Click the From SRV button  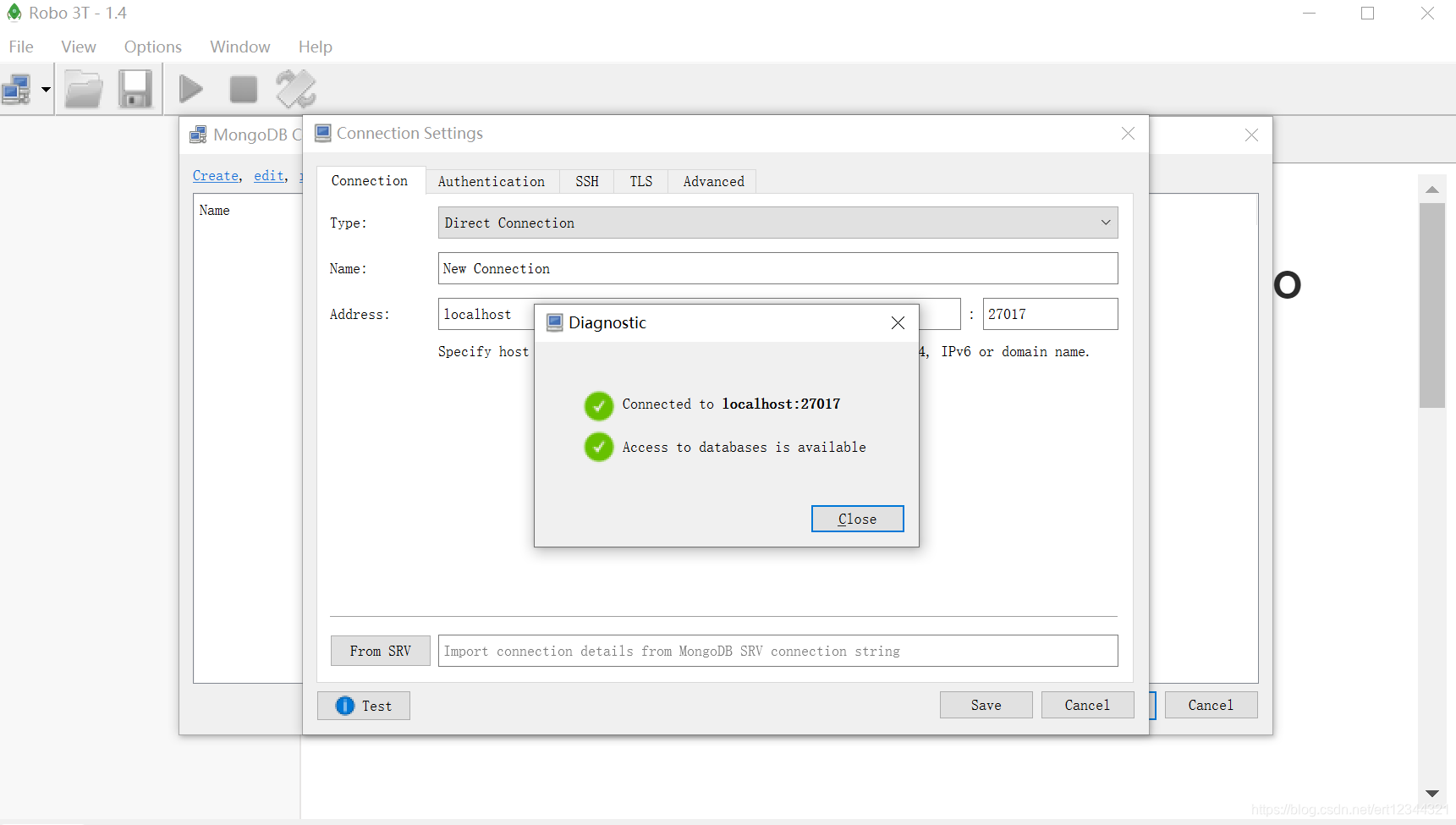[381, 651]
